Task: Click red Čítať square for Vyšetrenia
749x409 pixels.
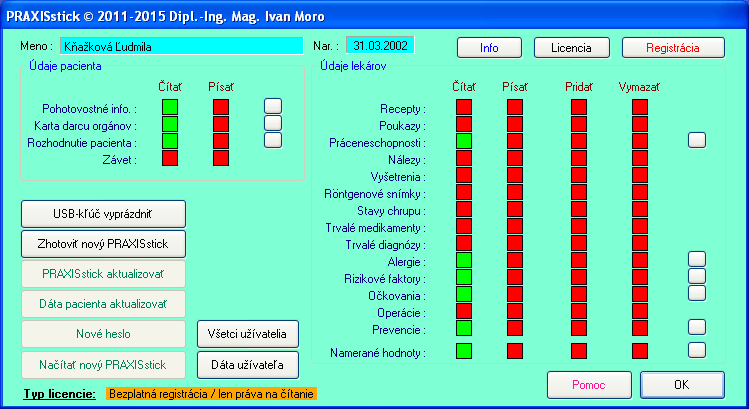Action: [464, 175]
